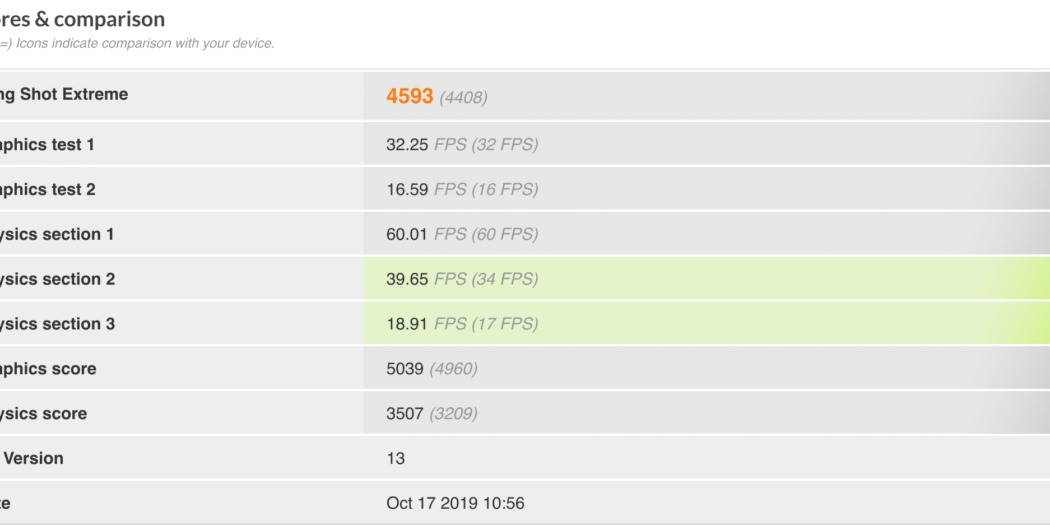Click the scores & comparison heading
1050x525 pixels.
tap(83, 20)
